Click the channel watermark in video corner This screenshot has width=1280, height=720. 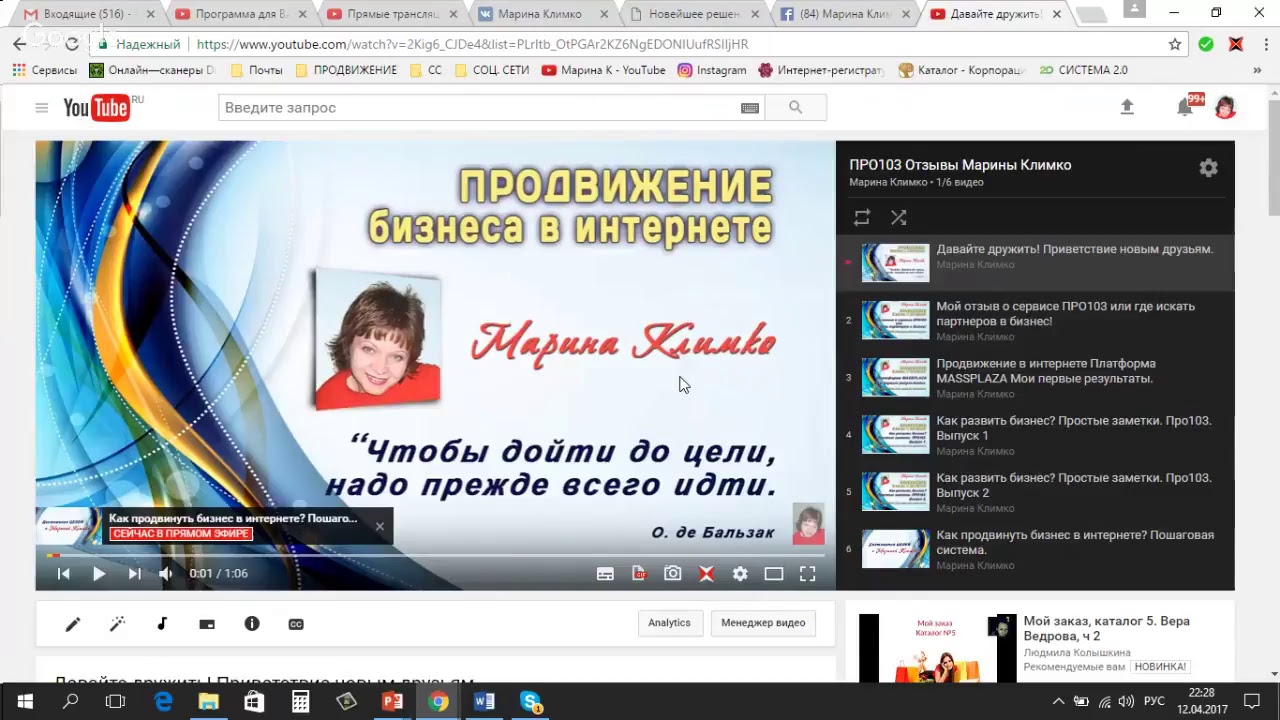[808, 524]
